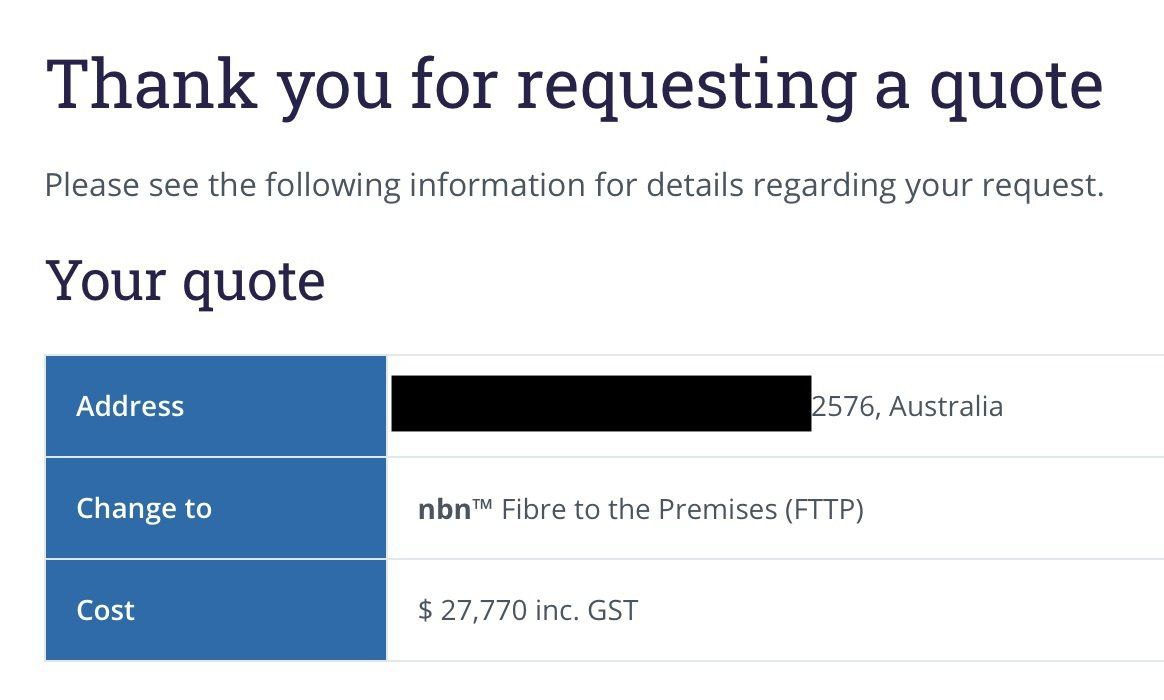Image resolution: width=1164 pixels, height=700 pixels.
Task: Click the 27,770 amount
Action: [x=483, y=610]
